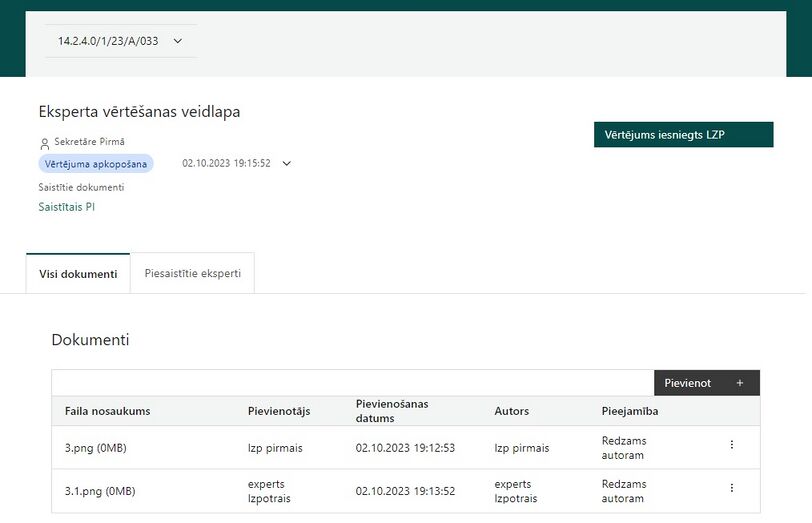Expand the 02.10.2023 19:15:52 date chevron
Viewport: 812px width, 523px height.
tap(286, 164)
